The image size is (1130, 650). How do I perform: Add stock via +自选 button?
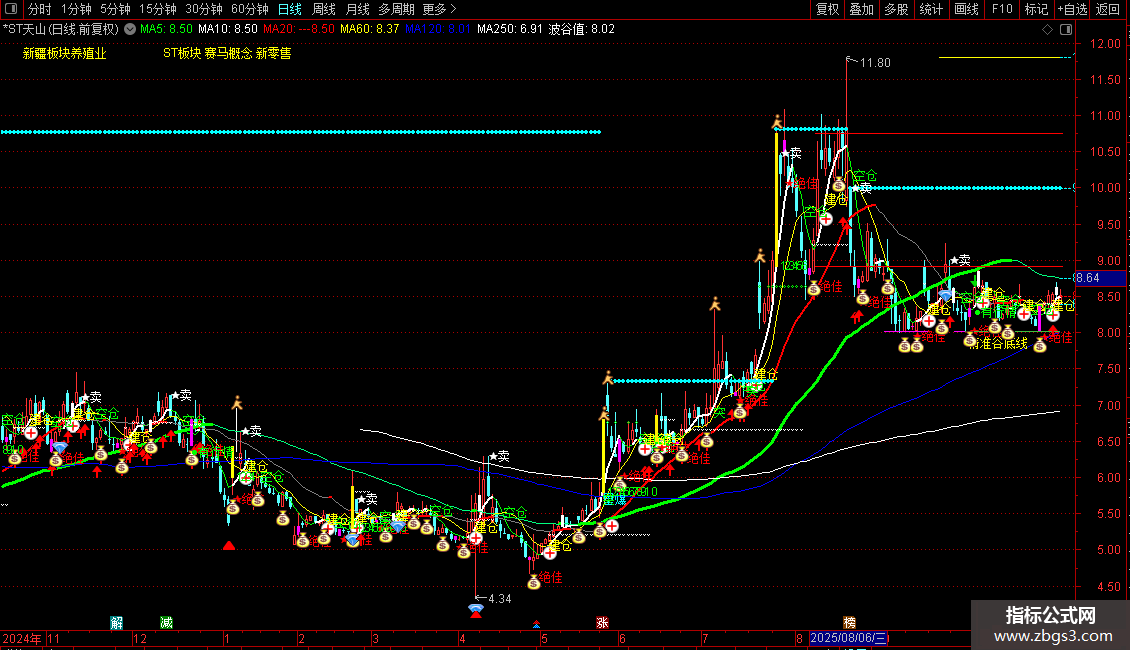tap(1072, 9)
